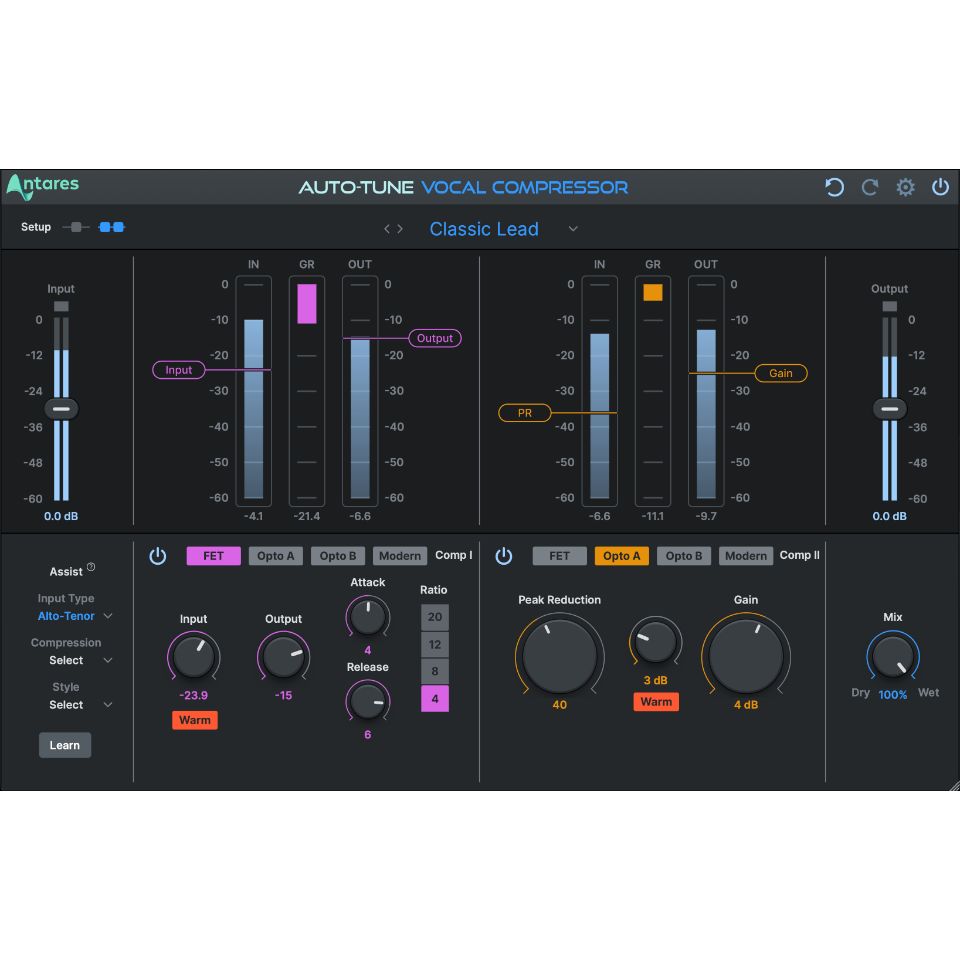960x960 pixels.
Task: Click the Warm button under the Input knob
Action: click(x=194, y=720)
